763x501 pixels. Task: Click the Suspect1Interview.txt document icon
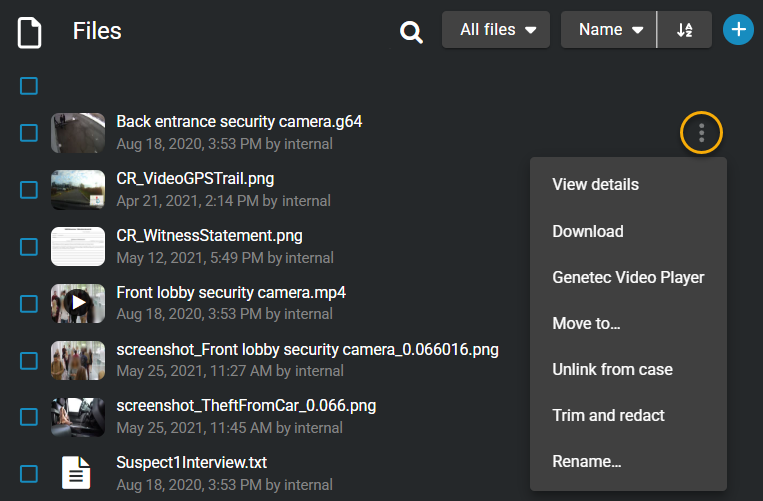pos(77,473)
